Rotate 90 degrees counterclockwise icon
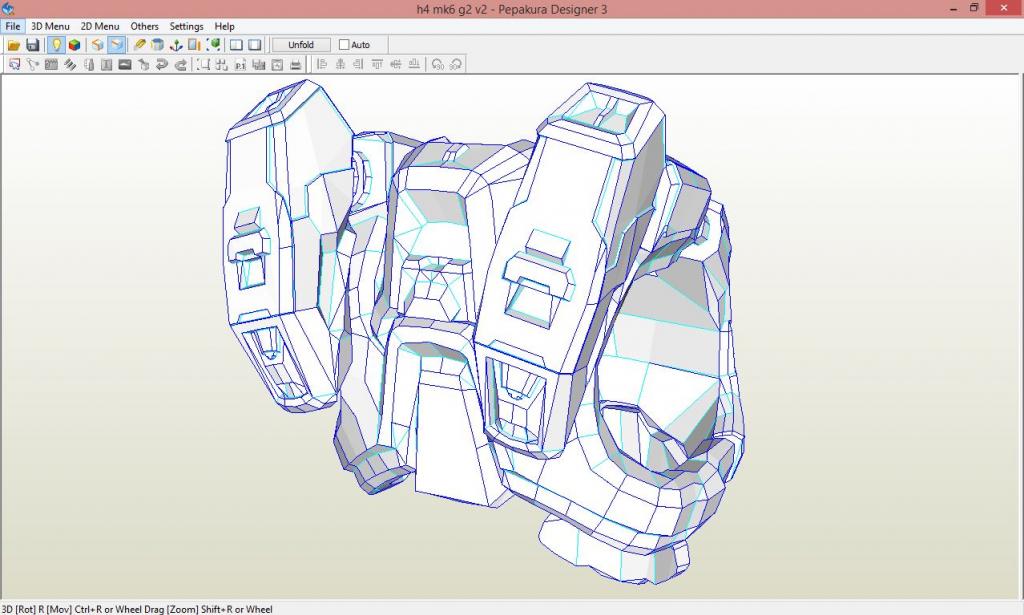This screenshot has height=615, width=1024. (438, 64)
